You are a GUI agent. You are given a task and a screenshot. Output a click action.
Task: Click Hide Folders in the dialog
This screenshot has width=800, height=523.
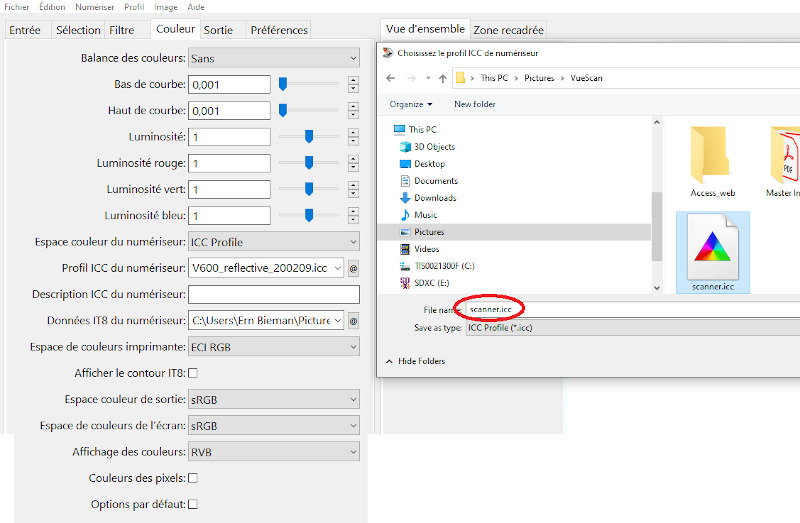pyautogui.click(x=421, y=361)
